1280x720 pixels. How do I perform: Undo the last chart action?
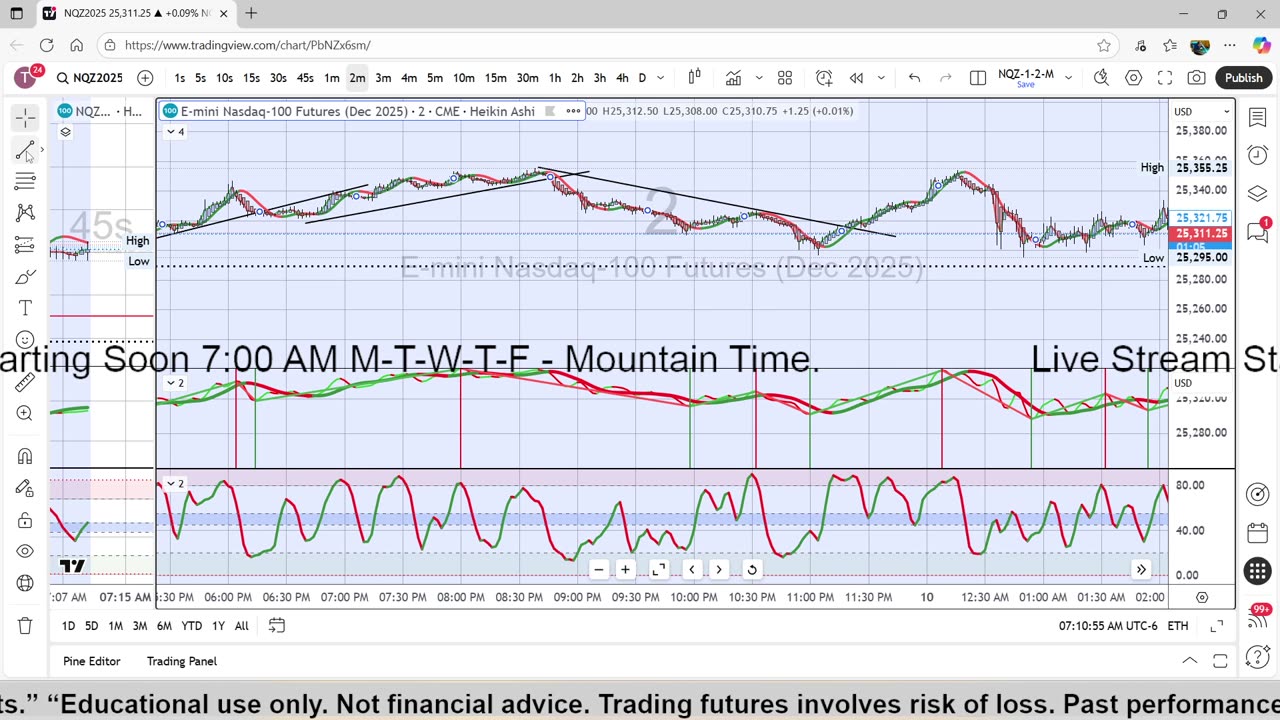914,78
